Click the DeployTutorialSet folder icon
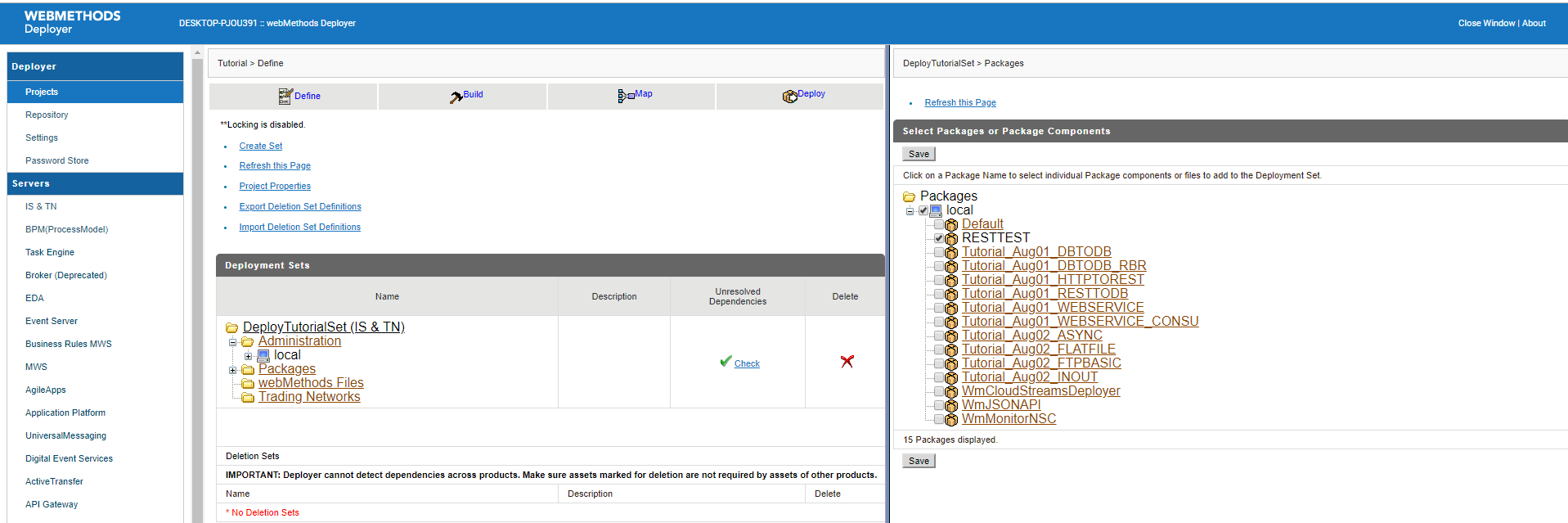The width and height of the screenshot is (1568, 523). click(231, 328)
